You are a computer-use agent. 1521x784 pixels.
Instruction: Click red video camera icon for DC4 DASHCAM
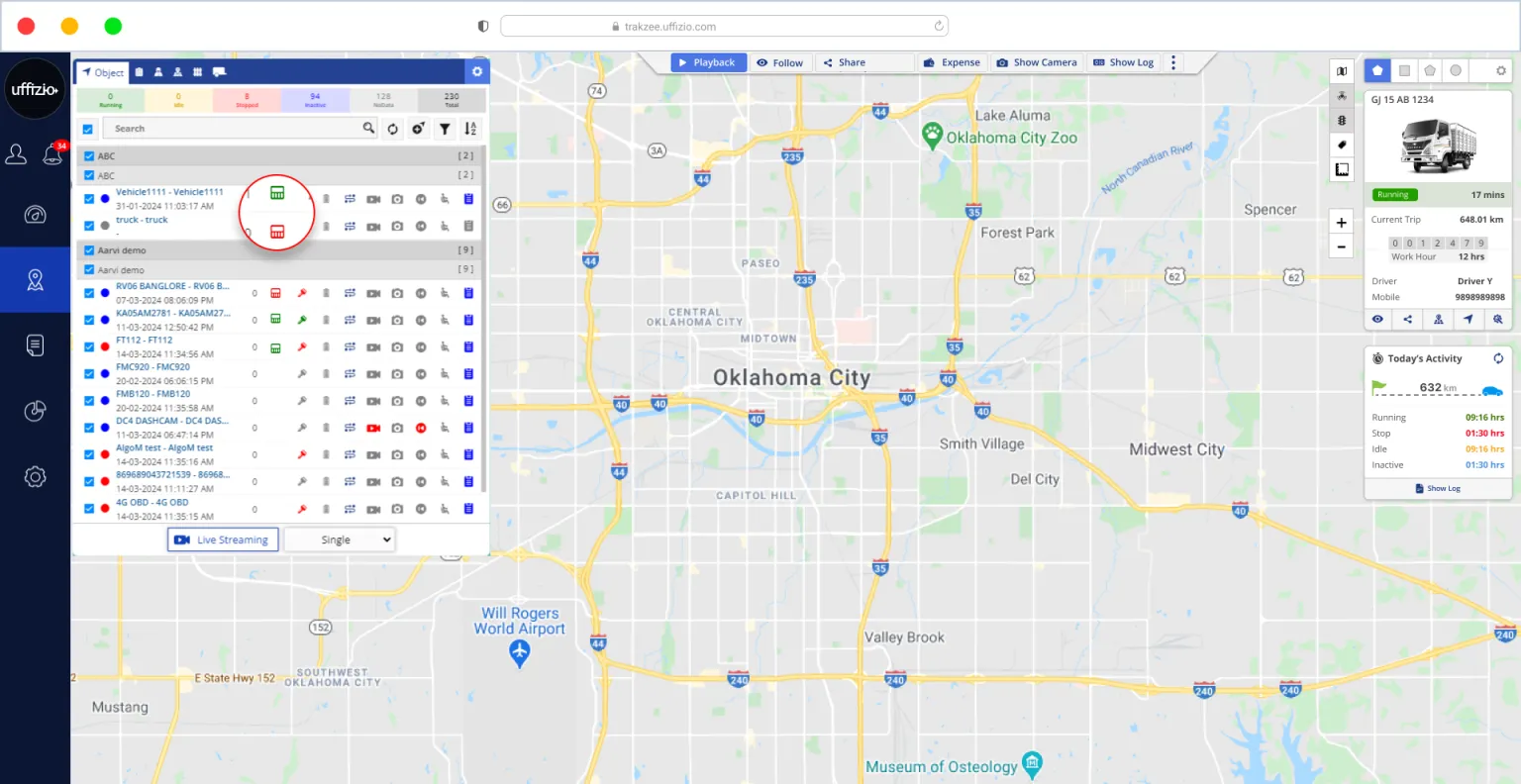(373, 428)
